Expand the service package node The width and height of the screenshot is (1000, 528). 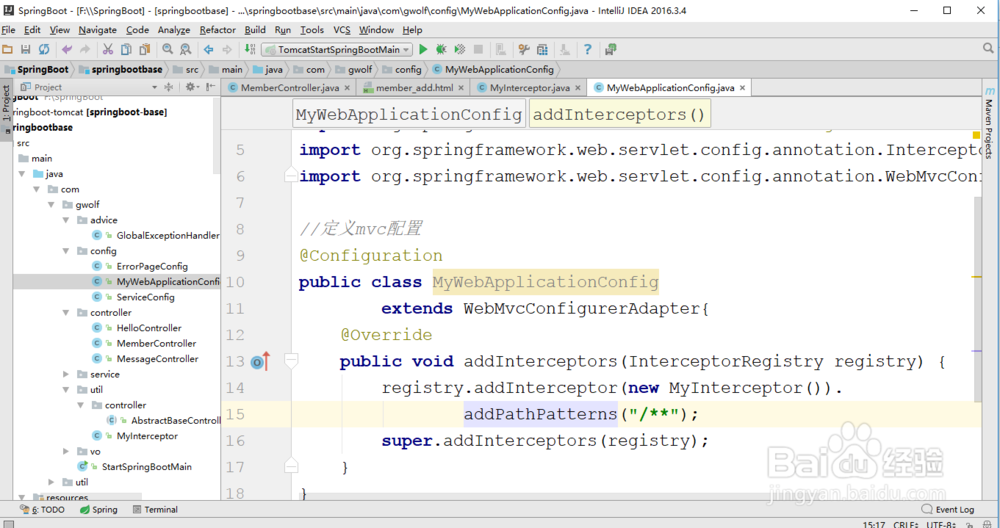[x=66, y=374]
